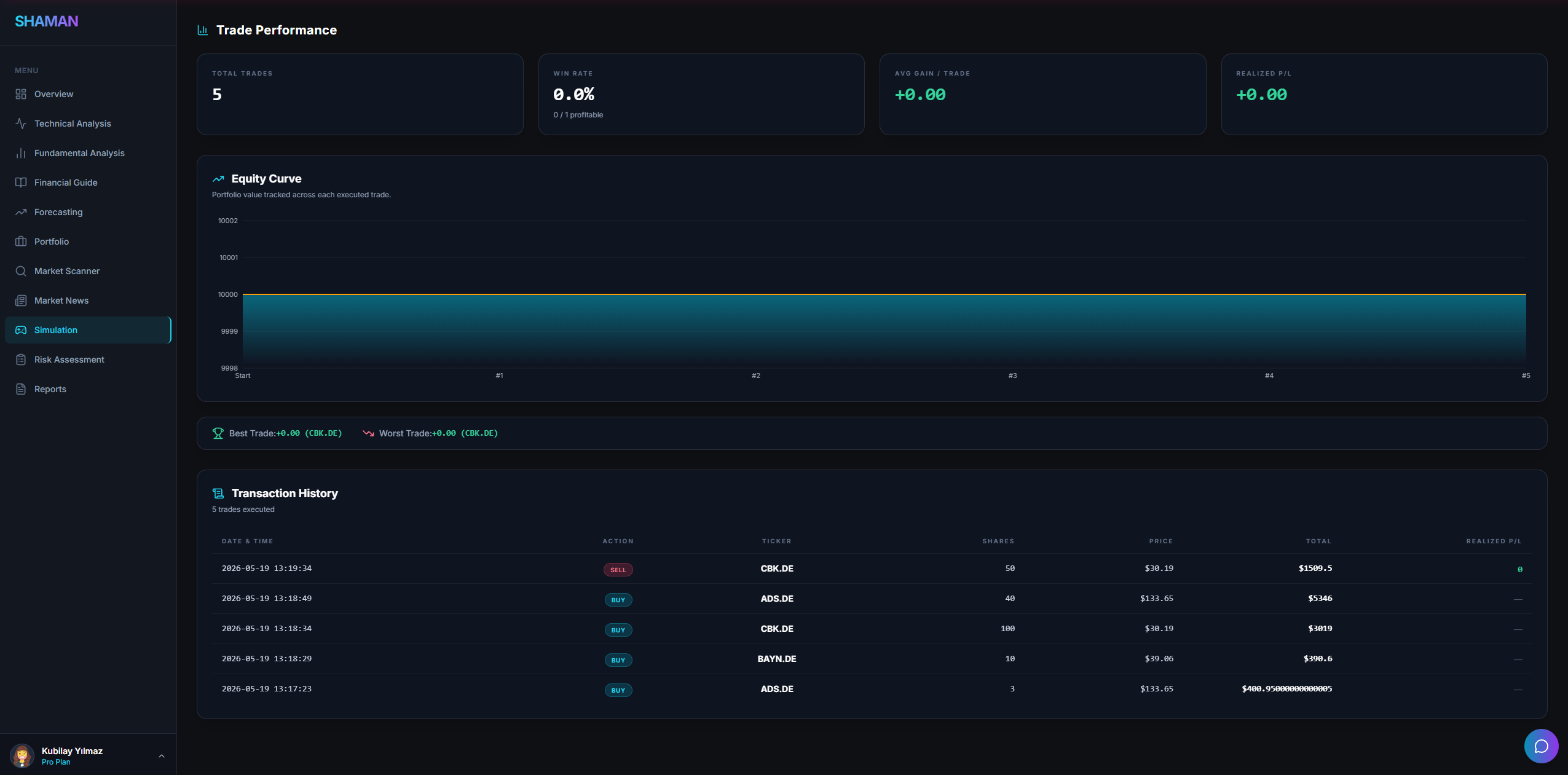Click the Avg Gain / Trade +0.00 value

[920, 95]
